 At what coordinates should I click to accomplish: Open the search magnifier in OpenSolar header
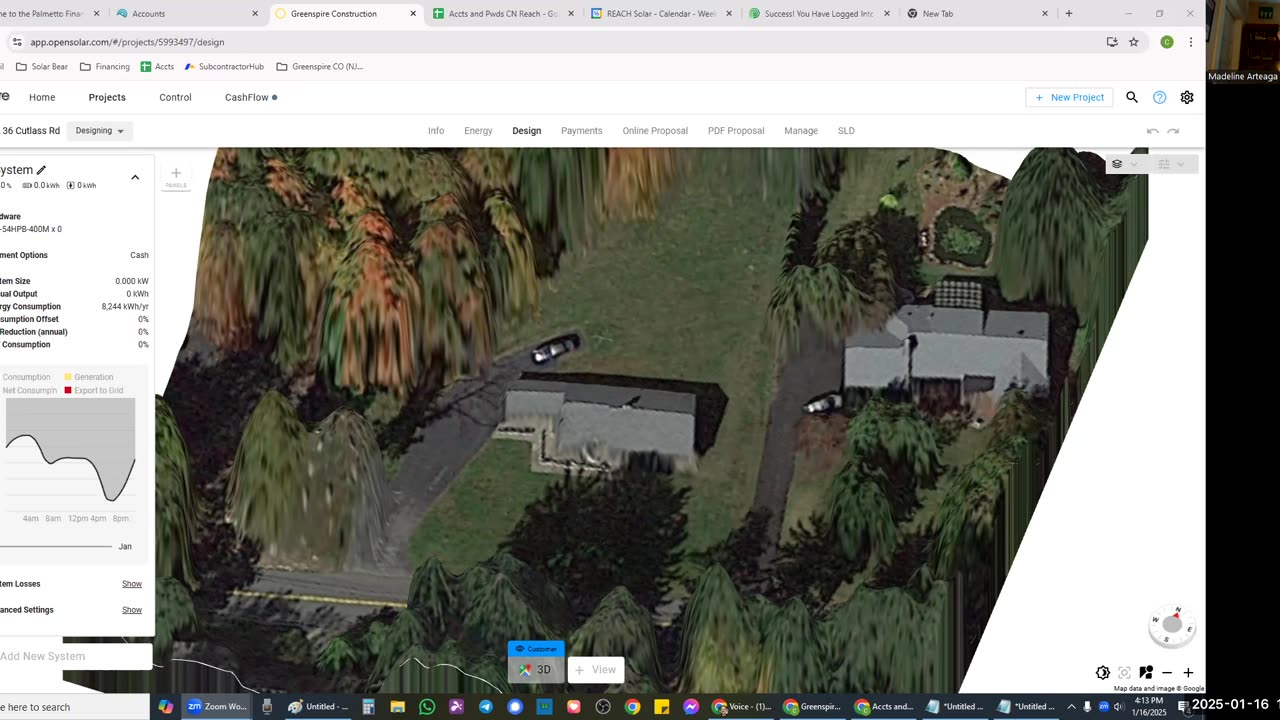pyautogui.click(x=1132, y=97)
